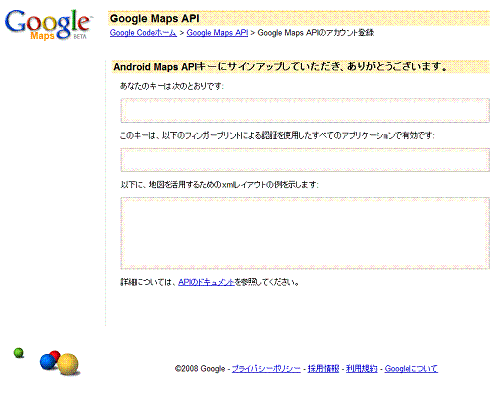Click the colored balls footer graphic
Image resolution: width=493 pixels, height=393 pixels.
coord(47,361)
